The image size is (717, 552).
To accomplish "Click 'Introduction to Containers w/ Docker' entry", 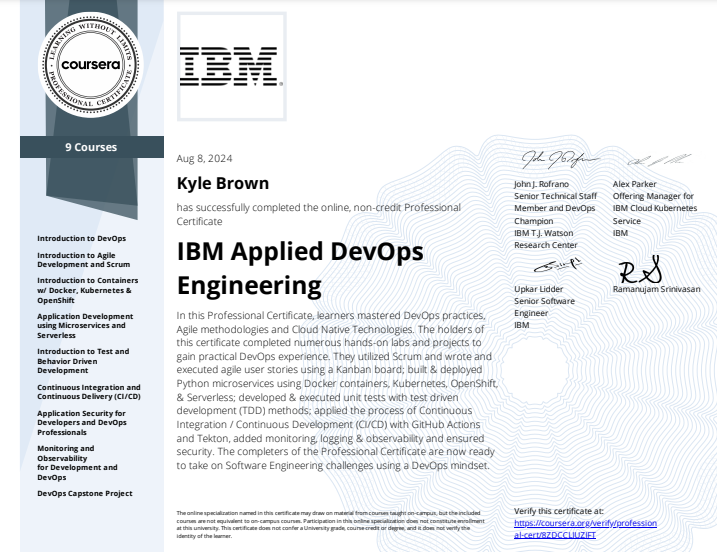I will click(87, 290).
